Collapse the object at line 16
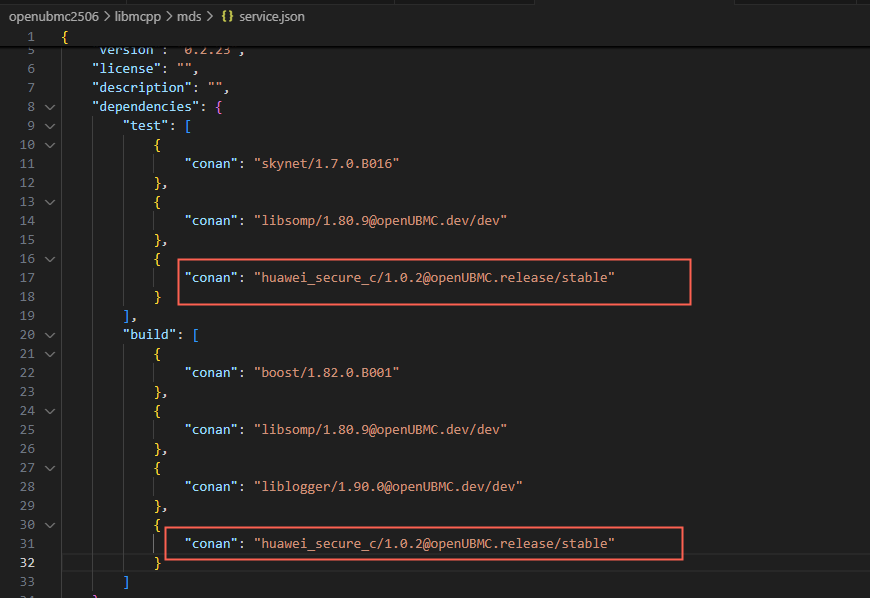Screen dimensions: 870x598 tap(50, 259)
